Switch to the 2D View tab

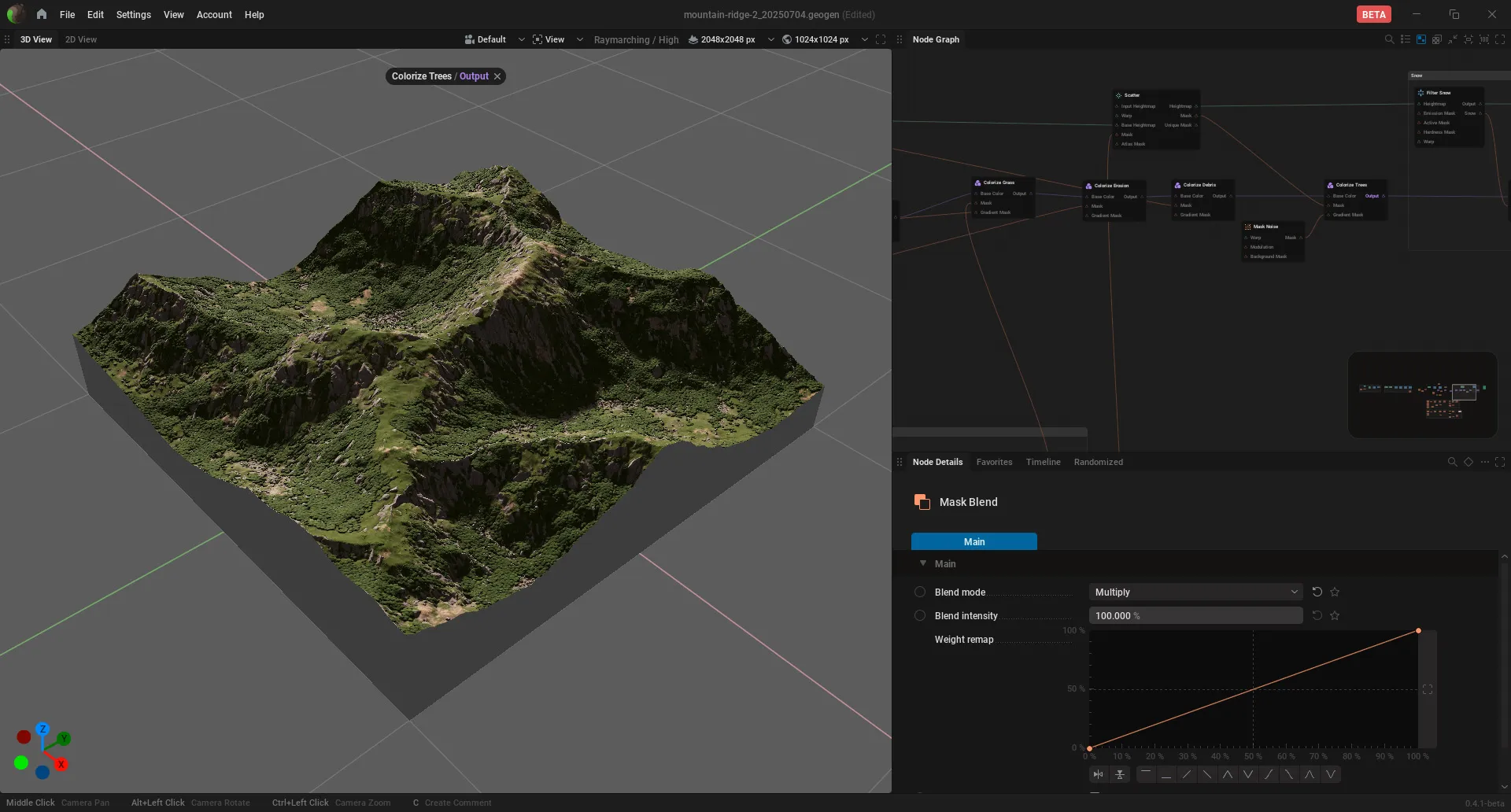pos(81,39)
